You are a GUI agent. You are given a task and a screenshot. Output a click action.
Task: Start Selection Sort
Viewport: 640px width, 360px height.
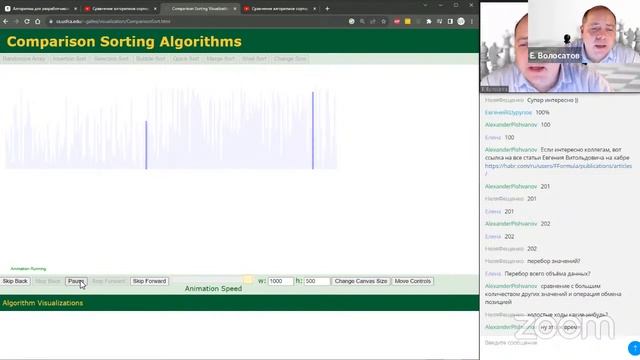111,59
